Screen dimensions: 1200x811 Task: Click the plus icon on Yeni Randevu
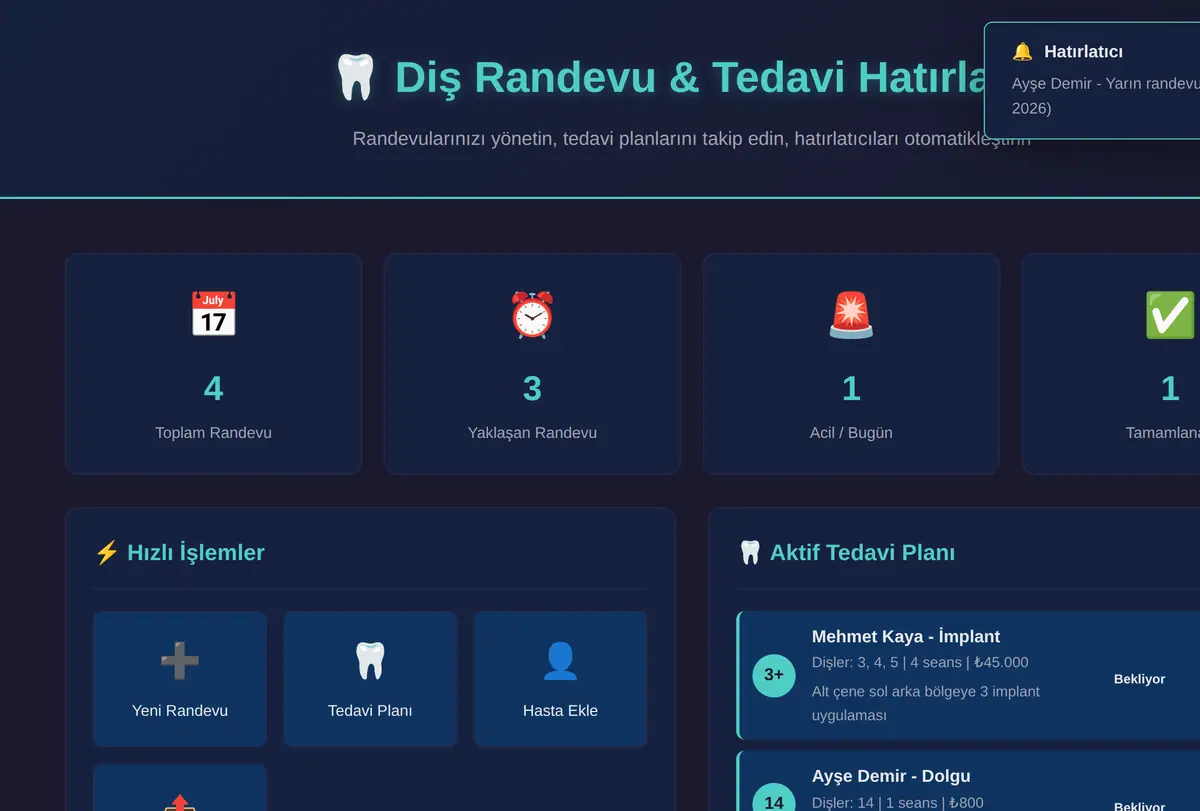(x=180, y=661)
